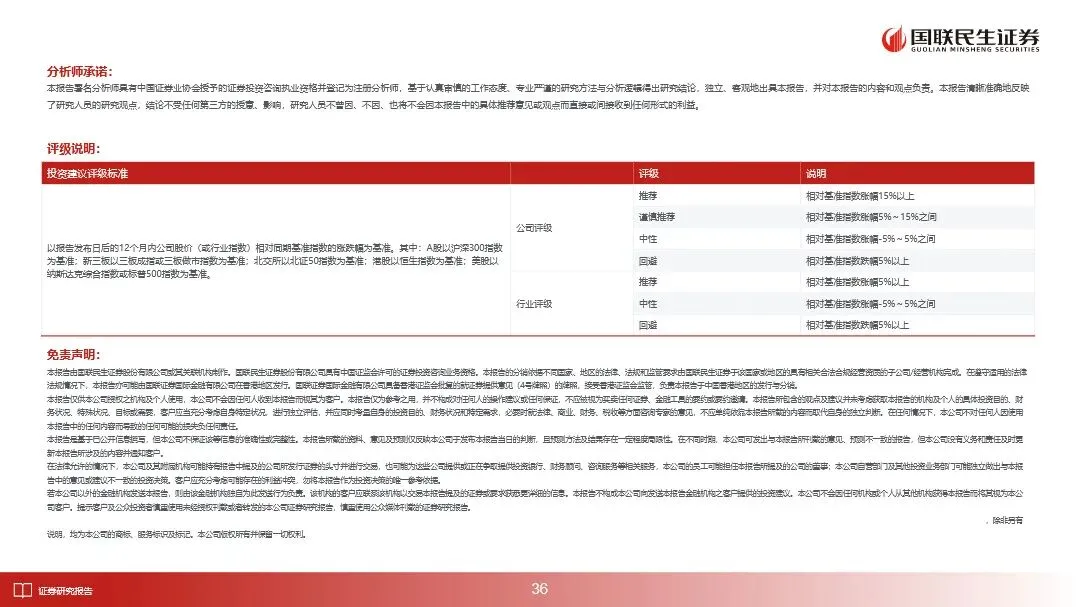Click page number 36 in footer
The height and width of the screenshot is (607, 1080).
(539, 589)
